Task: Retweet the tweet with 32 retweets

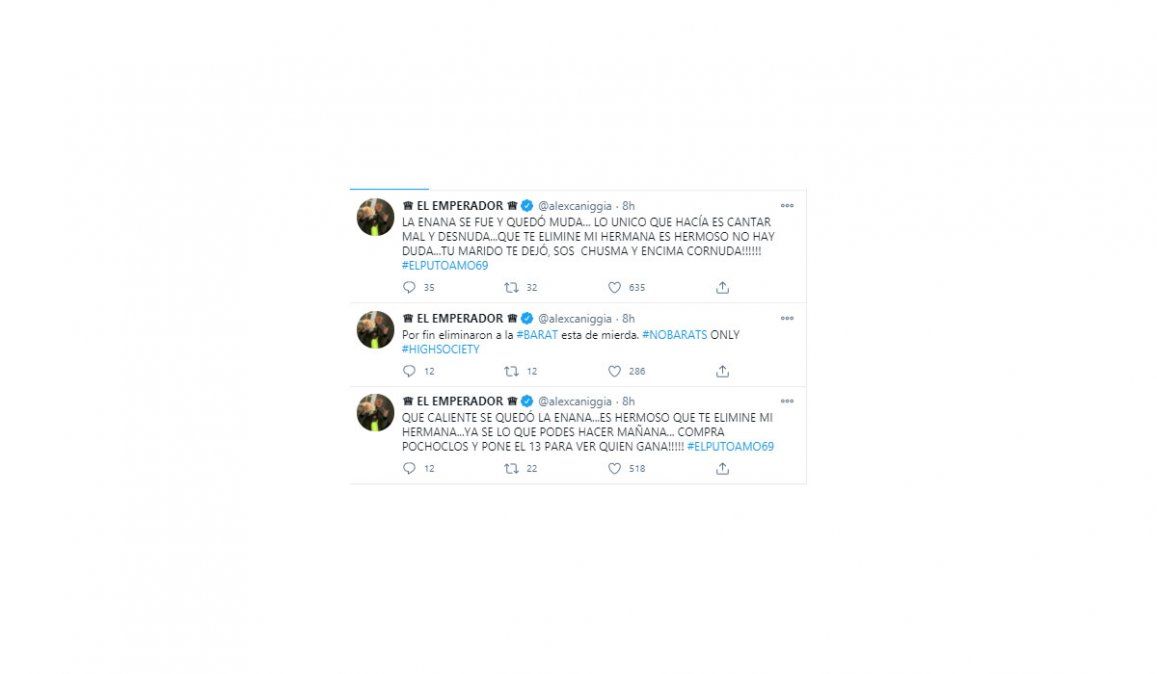Action: [511, 287]
